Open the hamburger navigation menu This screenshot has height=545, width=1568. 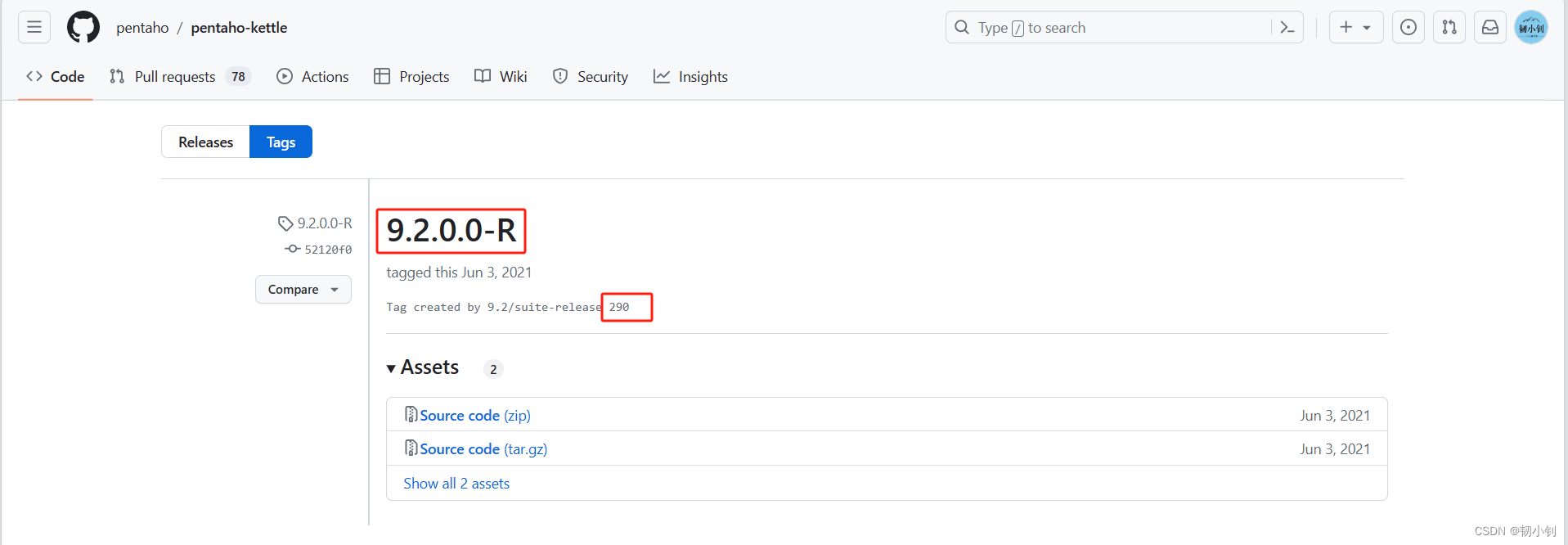[34, 27]
